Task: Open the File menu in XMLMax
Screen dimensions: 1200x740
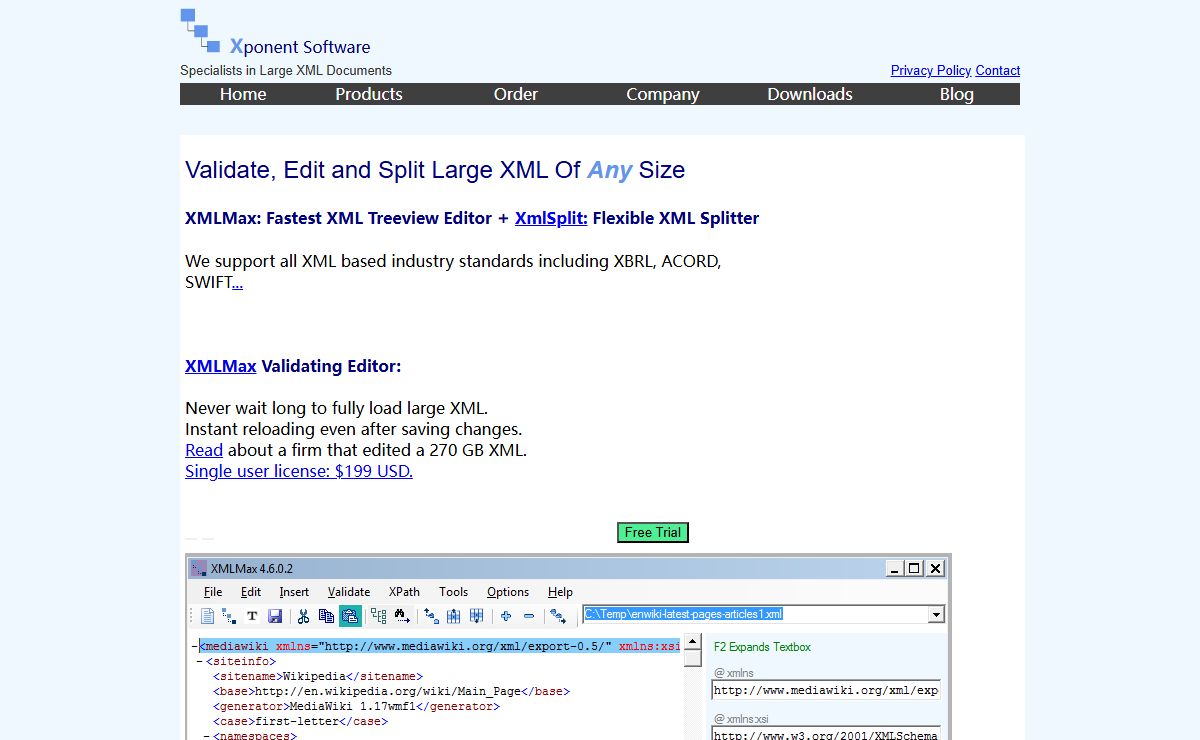Action: coord(213,592)
